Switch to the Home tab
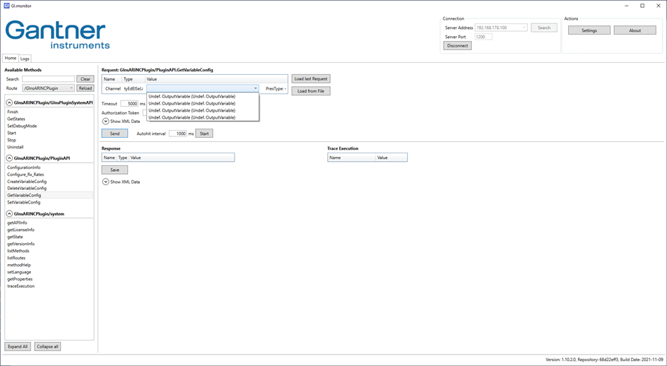 (x=10, y=58)
